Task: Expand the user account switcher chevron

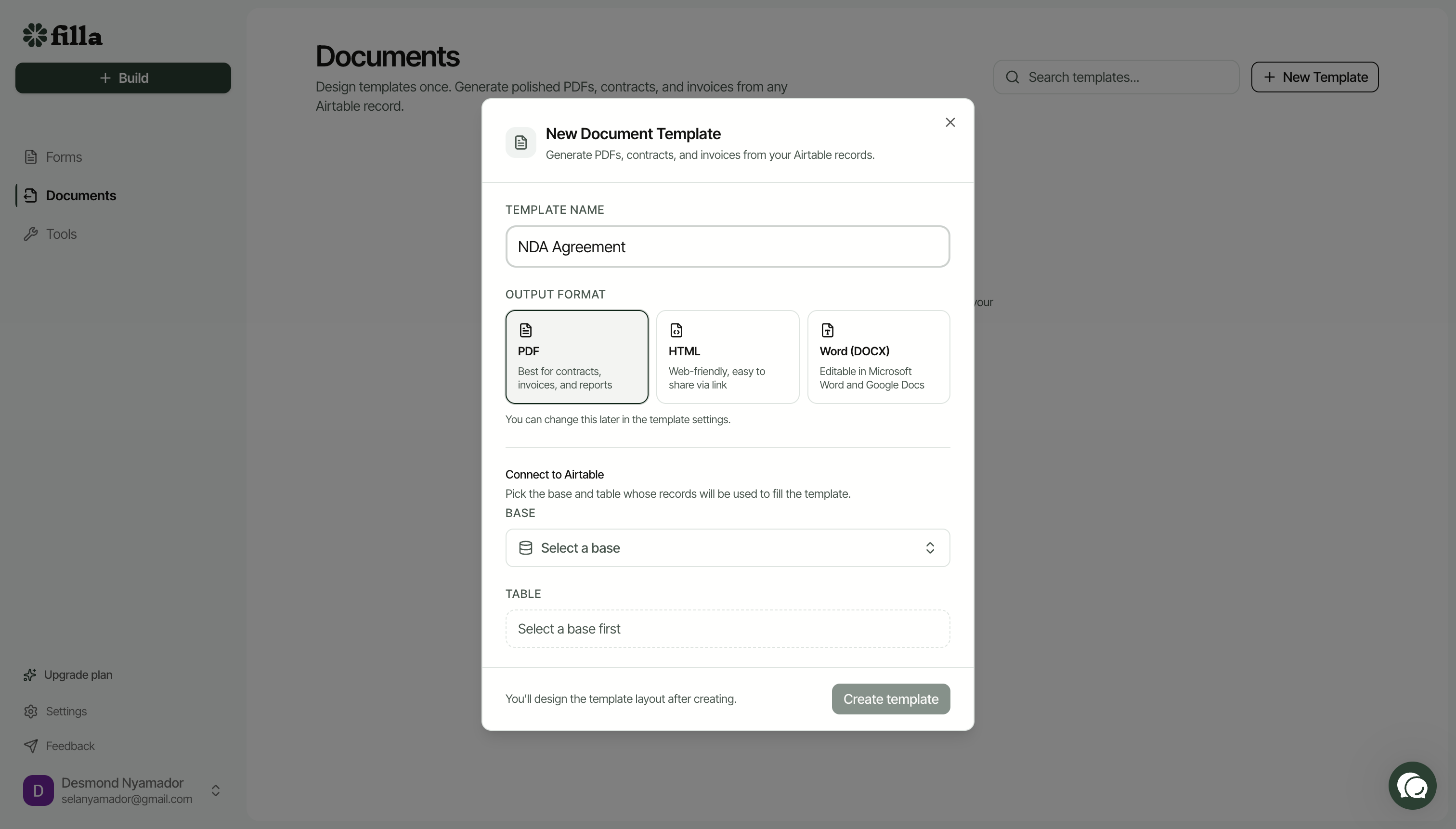Action: 216,790
